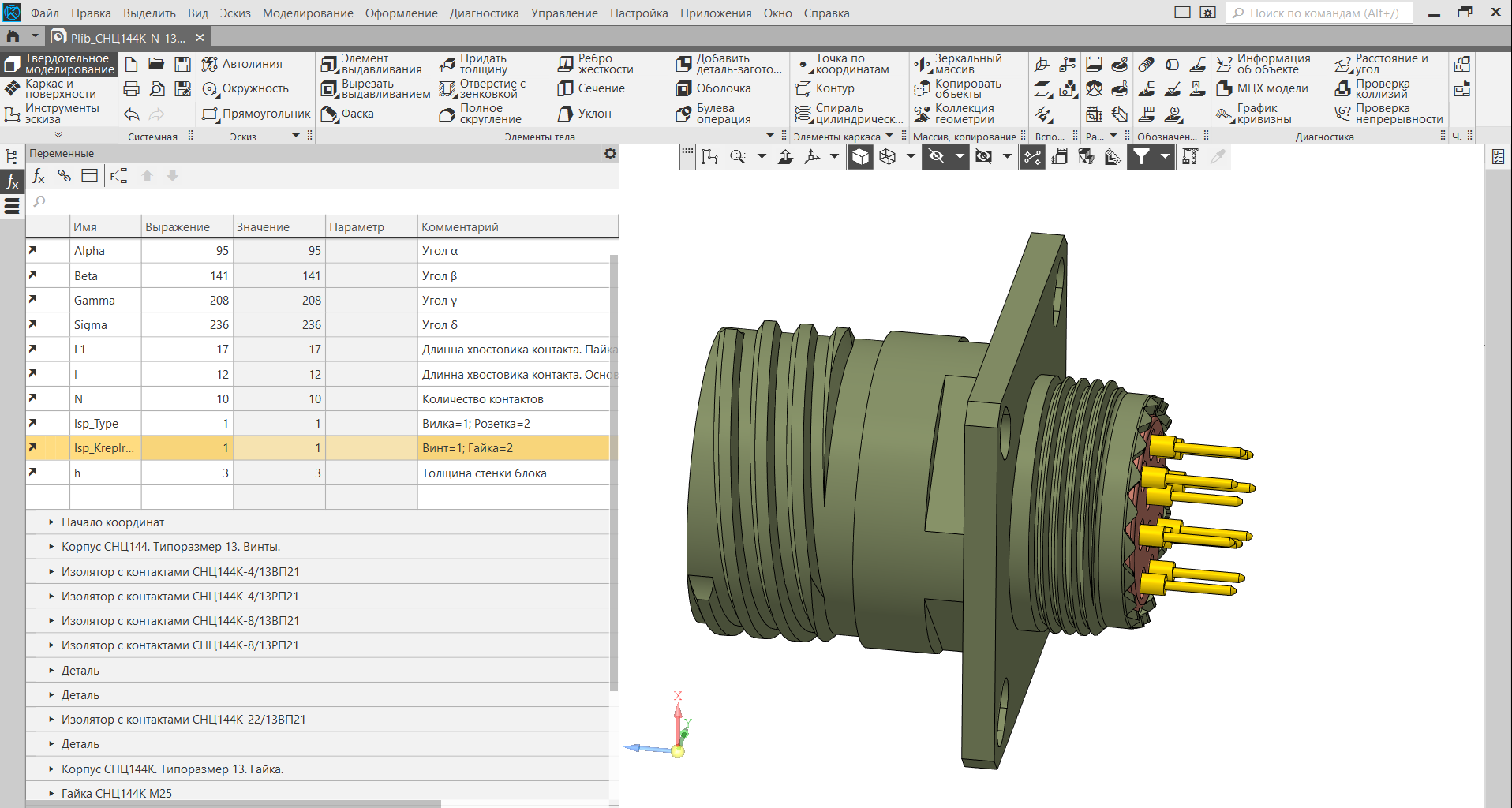Toggle wireframe display mode cube
The height and width of the screenshot is (808, 1512).
(888, 157)
